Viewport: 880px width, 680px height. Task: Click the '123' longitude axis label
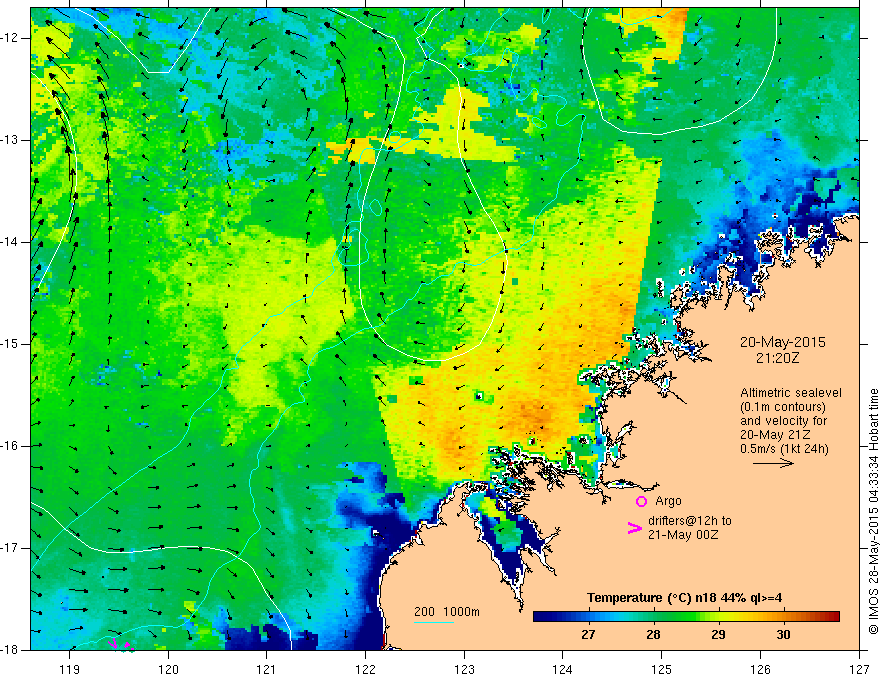[464, 669]
